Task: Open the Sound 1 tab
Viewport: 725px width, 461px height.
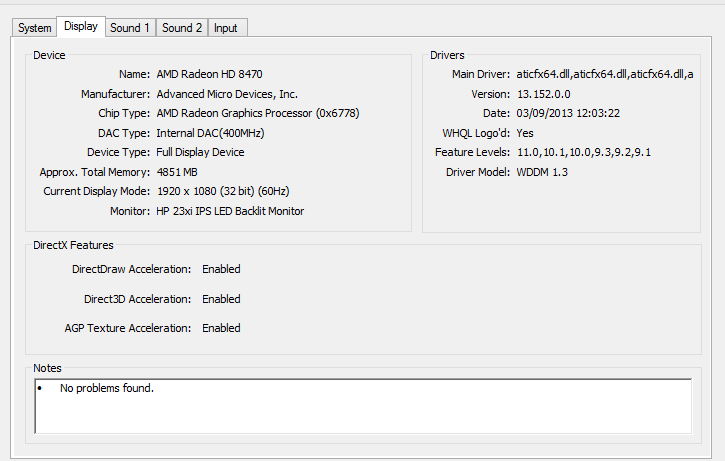Action: point(130,28)
